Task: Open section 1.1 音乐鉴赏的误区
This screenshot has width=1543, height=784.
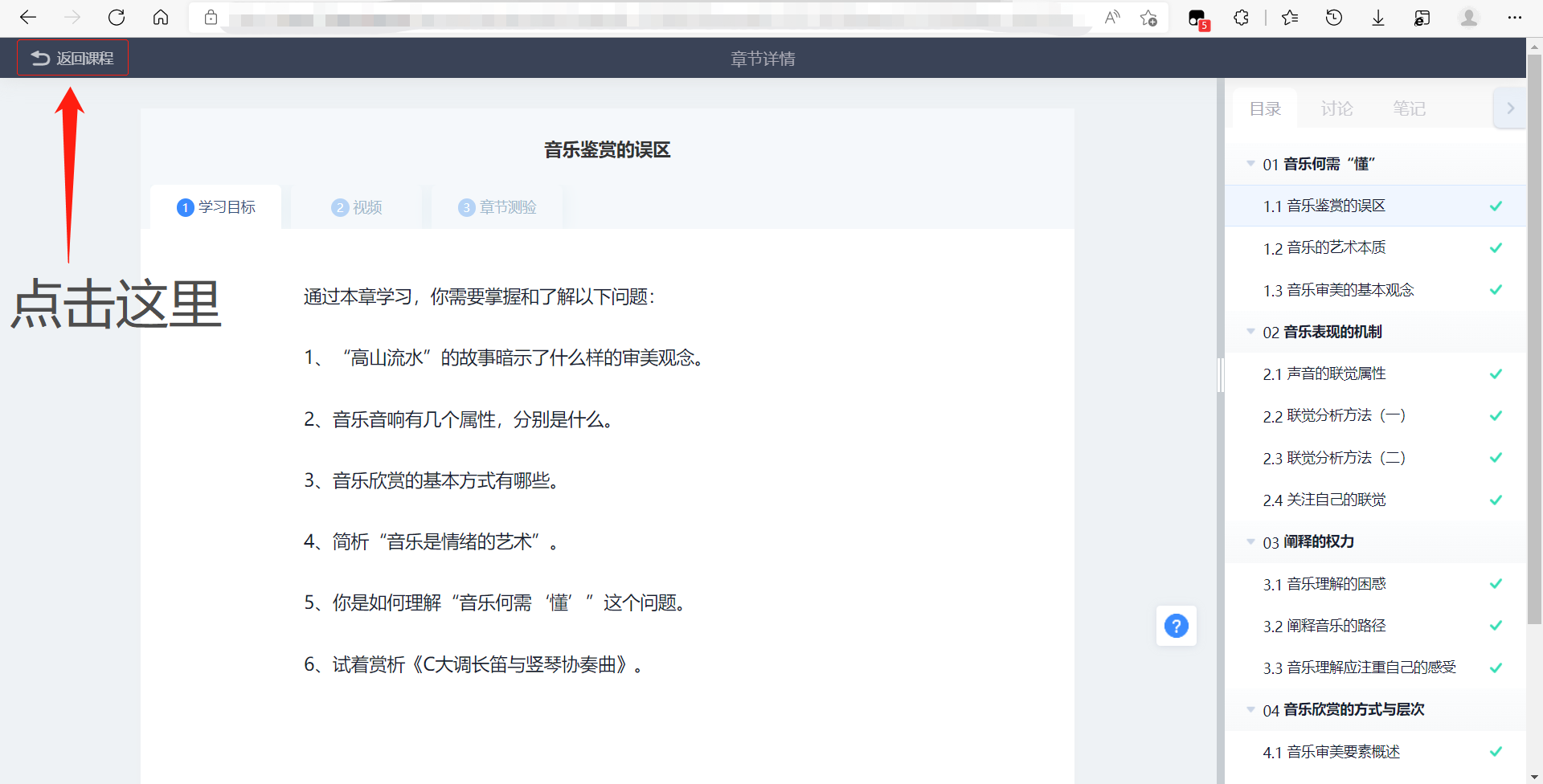Action: 1375,206
